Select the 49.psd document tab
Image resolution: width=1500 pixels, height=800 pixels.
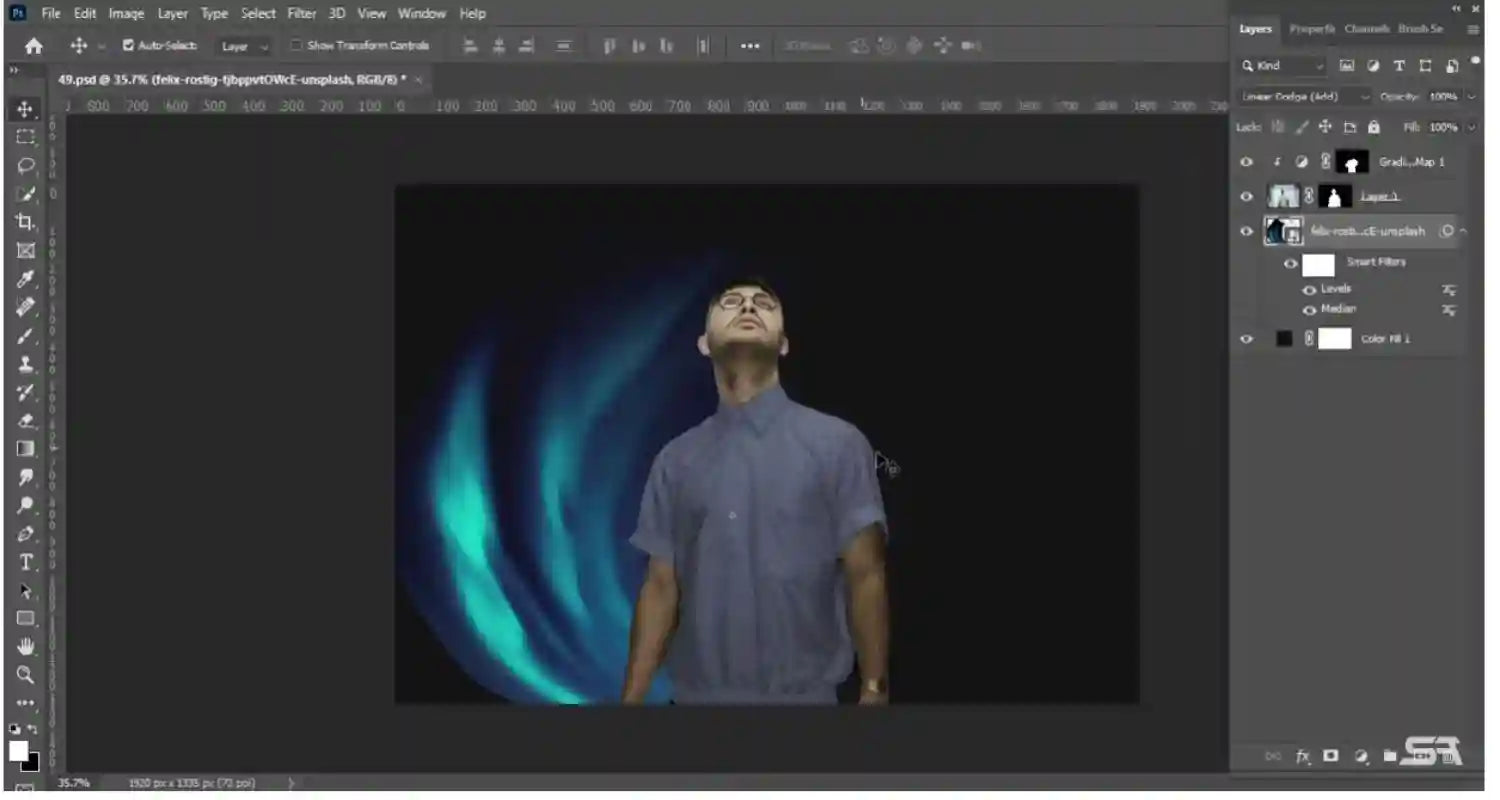(x=232, y=79)
